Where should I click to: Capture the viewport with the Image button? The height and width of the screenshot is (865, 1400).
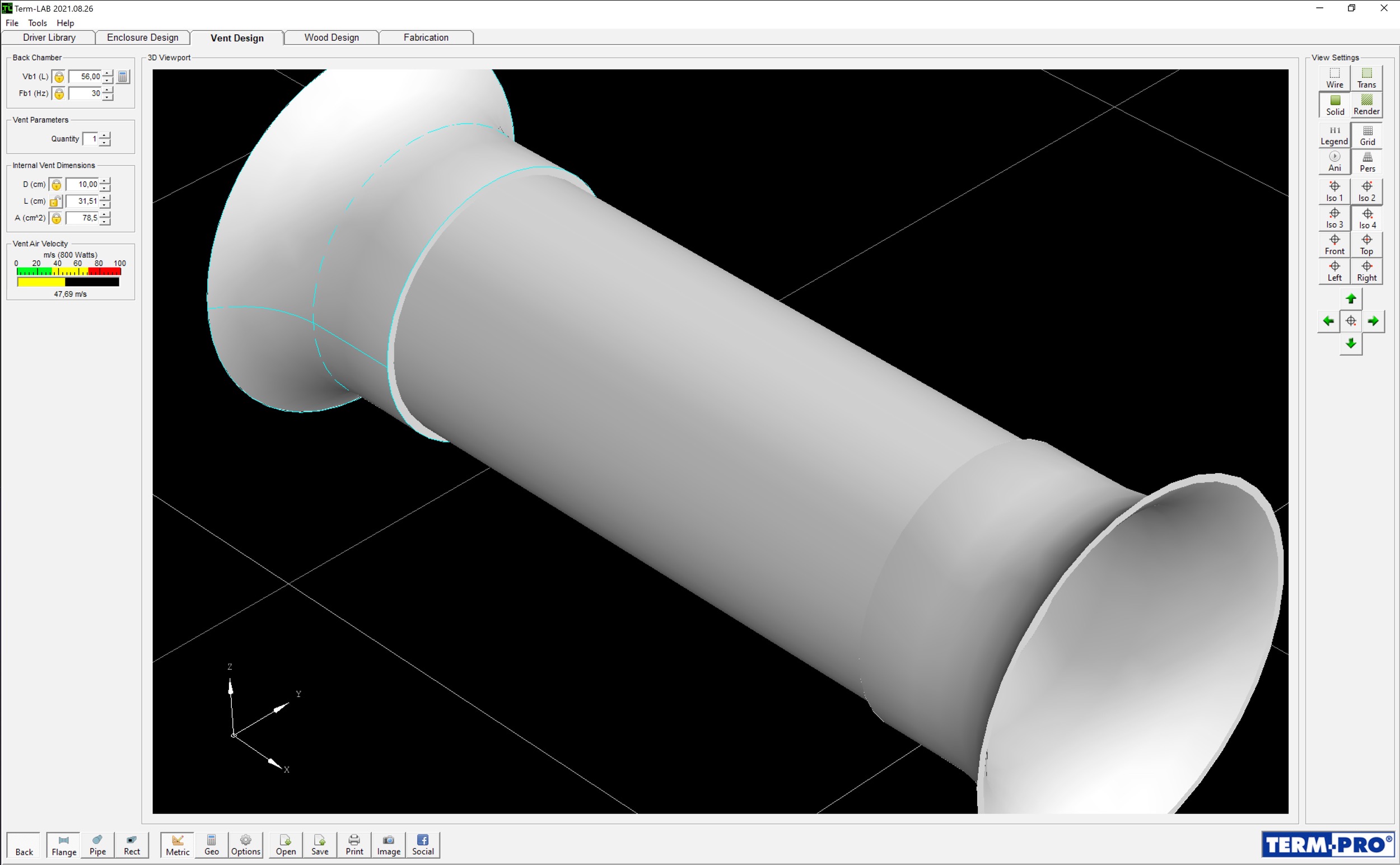pos(389,844)
